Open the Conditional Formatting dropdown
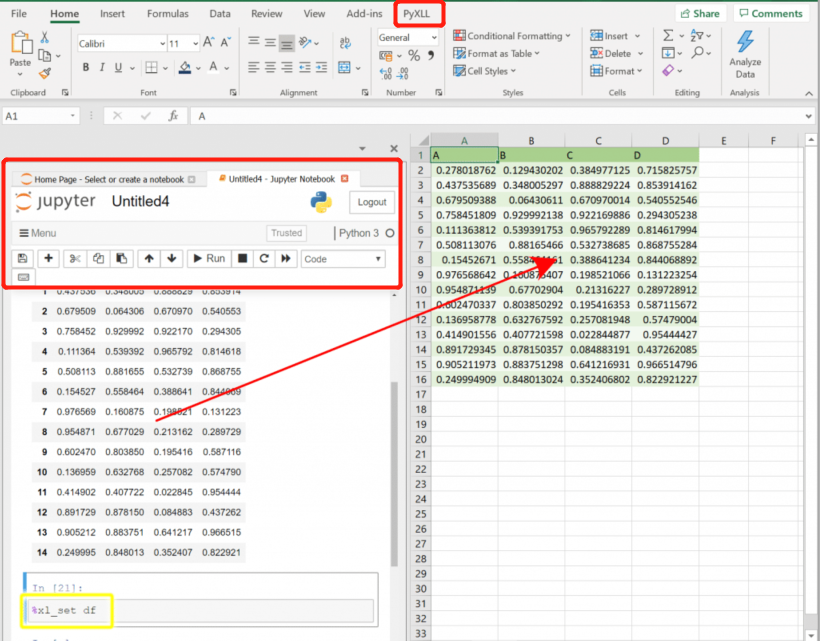The height and width of the screenshot is (641, 820). tap(511, 36)
